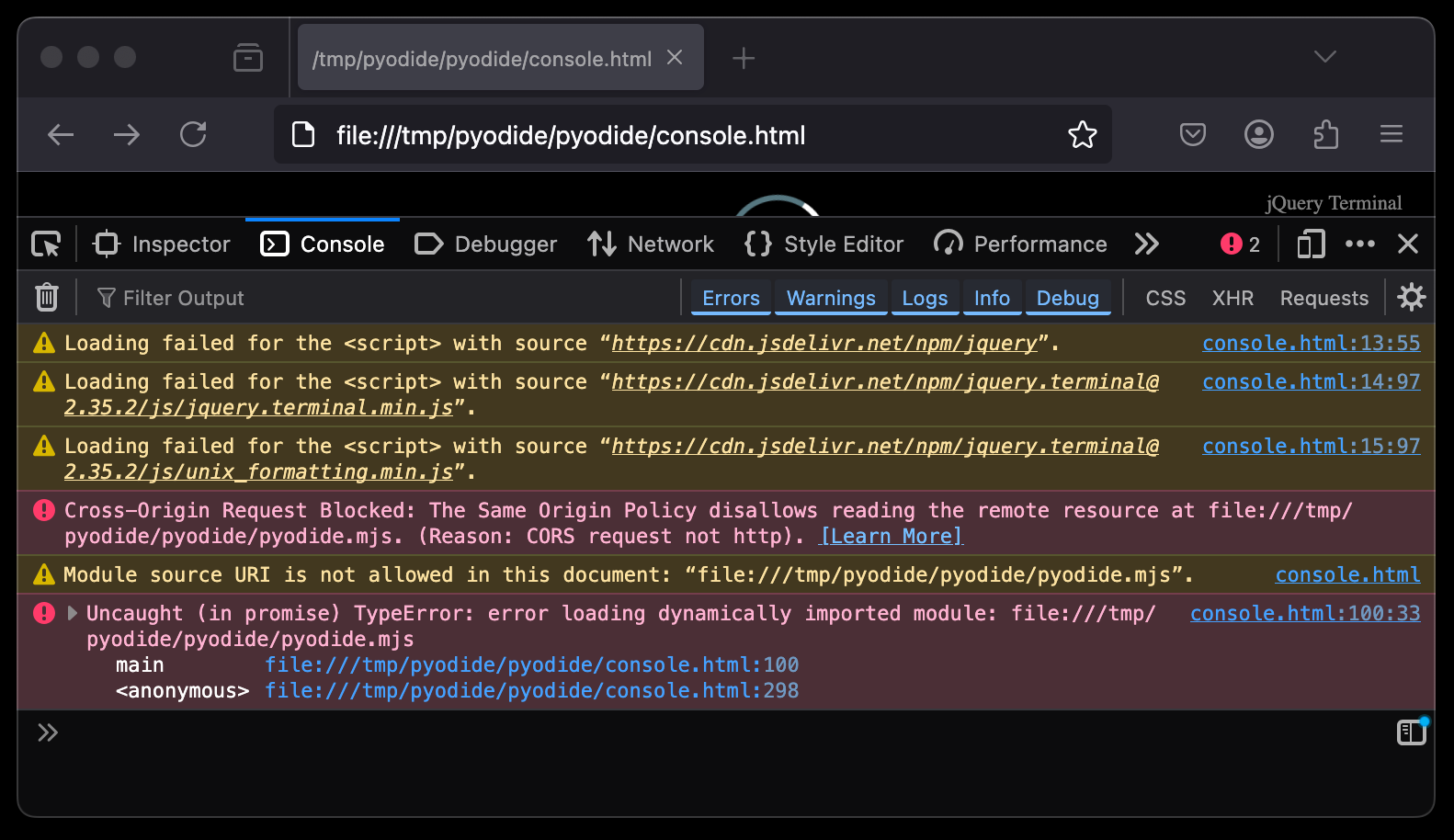Screen dimensions: 1454x840
Task: Toggle the Debug filter
Action: (1068, 298)
